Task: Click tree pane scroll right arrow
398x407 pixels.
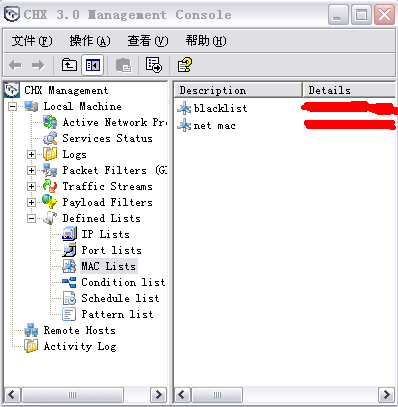Action: point(159,395)
